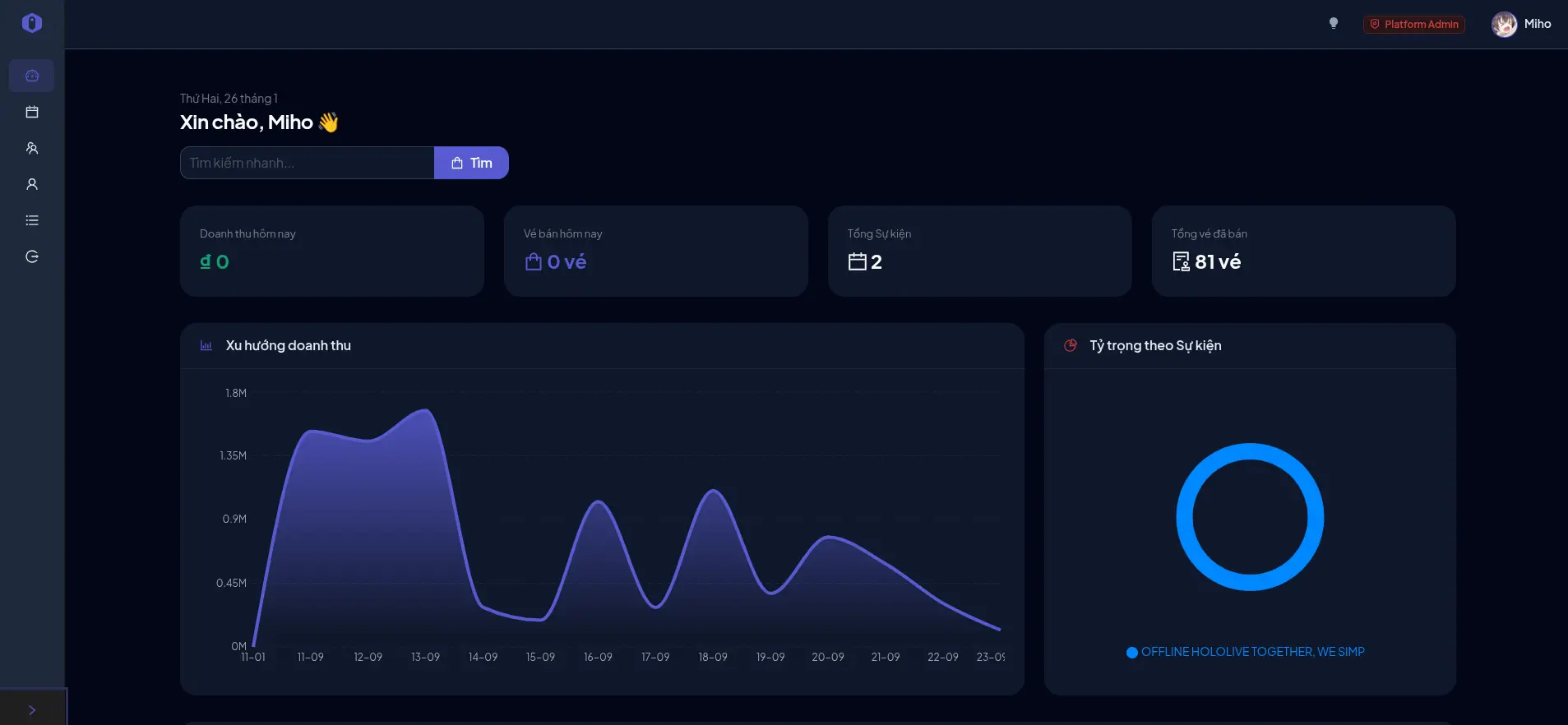Click the 'Xu hướng doanh thu' title
1568x725 pixels.
pos(289,346)
